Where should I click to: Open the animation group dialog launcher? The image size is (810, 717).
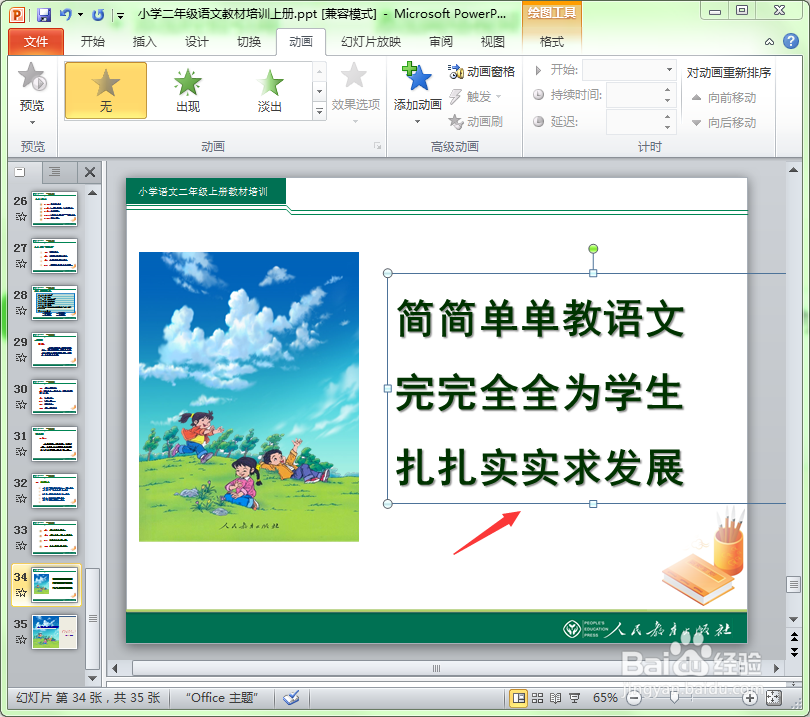click(378, 146)
